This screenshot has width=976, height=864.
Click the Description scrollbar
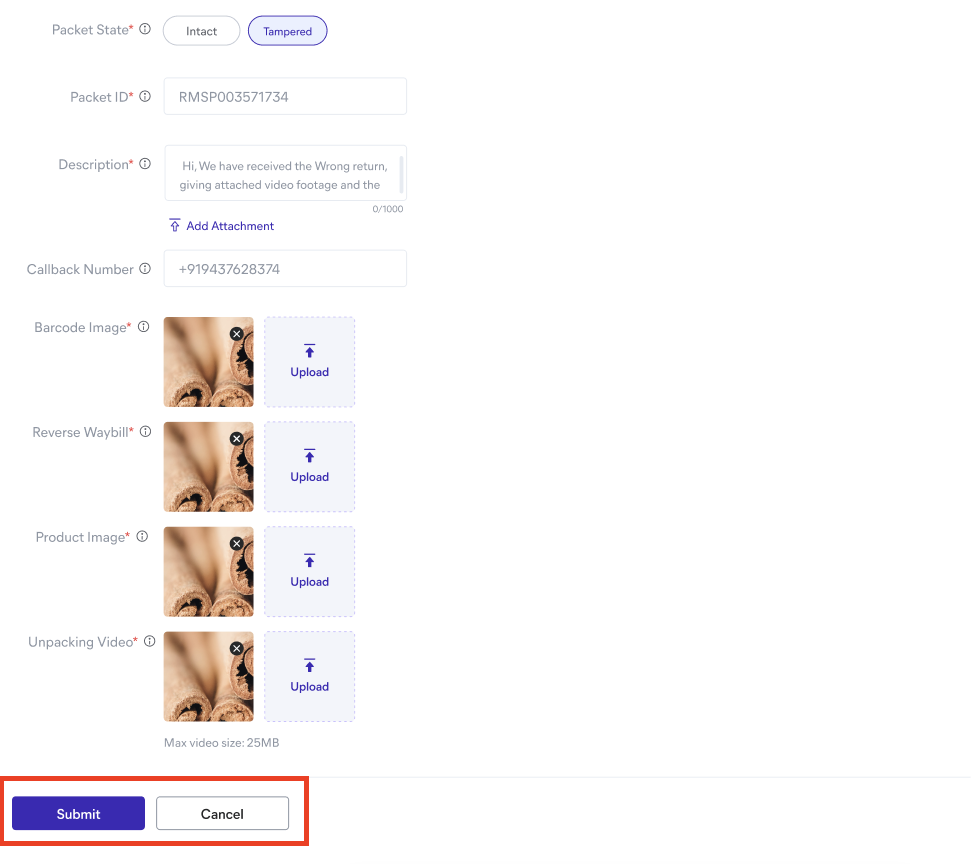pos(402,174)
